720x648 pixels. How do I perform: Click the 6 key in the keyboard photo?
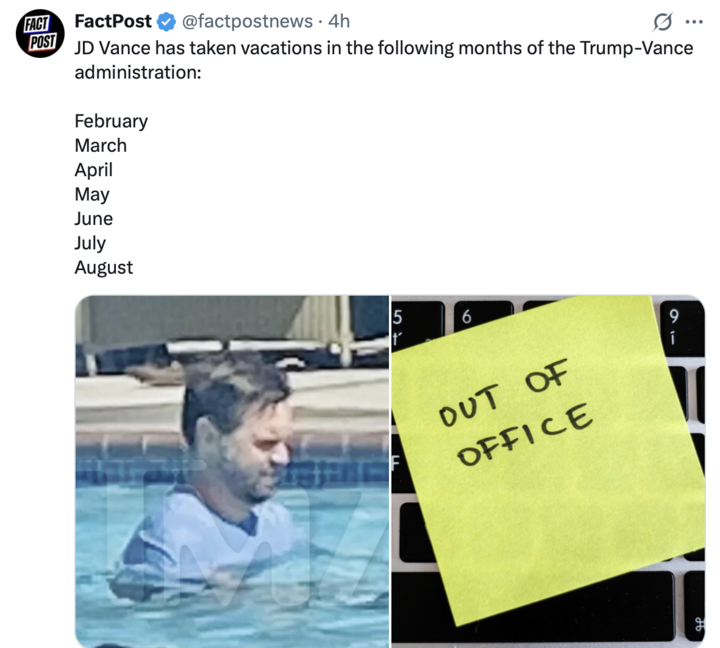point(467,318)
